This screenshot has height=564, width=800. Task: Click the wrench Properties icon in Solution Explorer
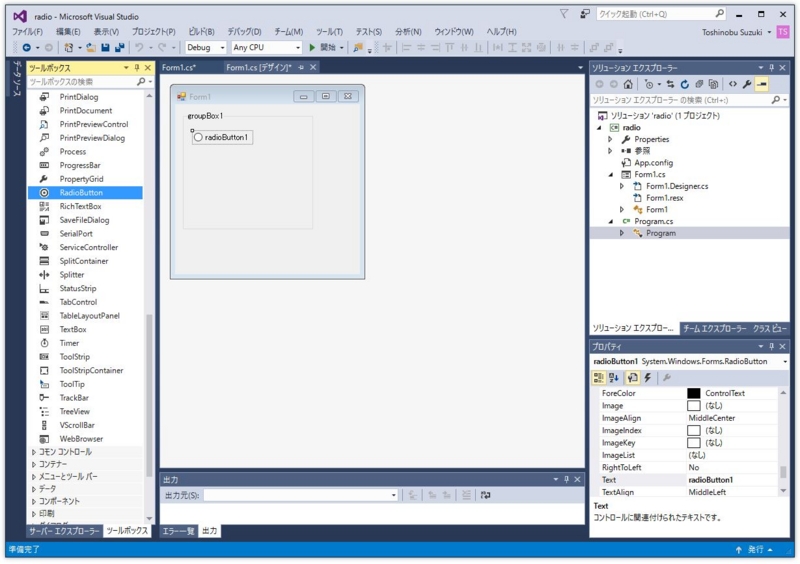pyautogui.click(x=747, y=84)
